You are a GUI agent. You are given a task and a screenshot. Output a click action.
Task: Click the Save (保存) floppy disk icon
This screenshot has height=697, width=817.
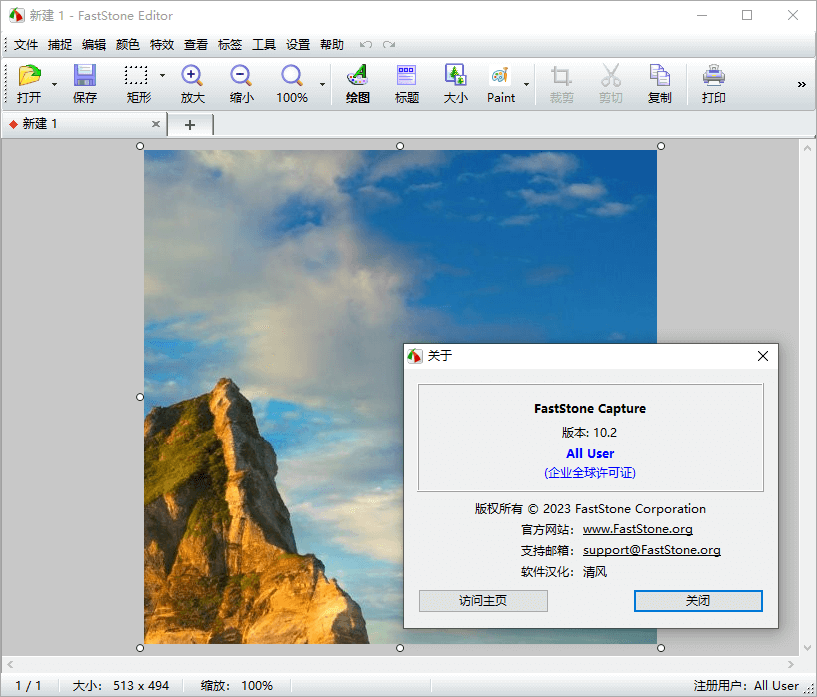85,77
